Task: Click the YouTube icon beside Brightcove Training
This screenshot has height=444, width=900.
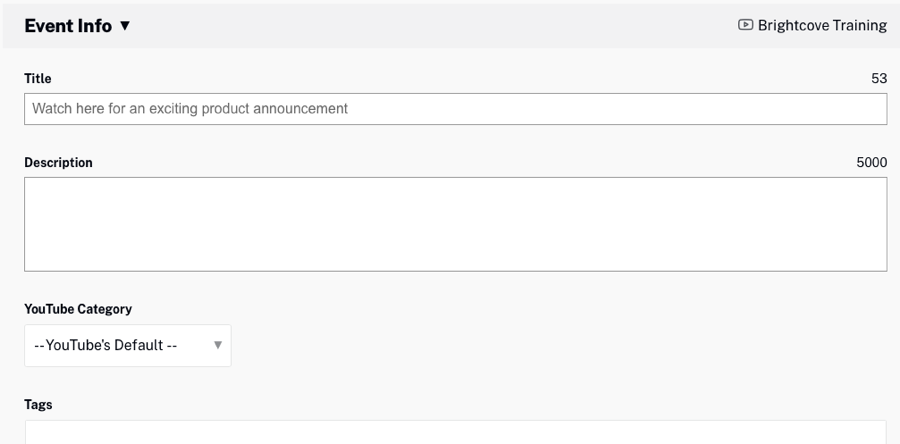Action: tap(745, 25)
